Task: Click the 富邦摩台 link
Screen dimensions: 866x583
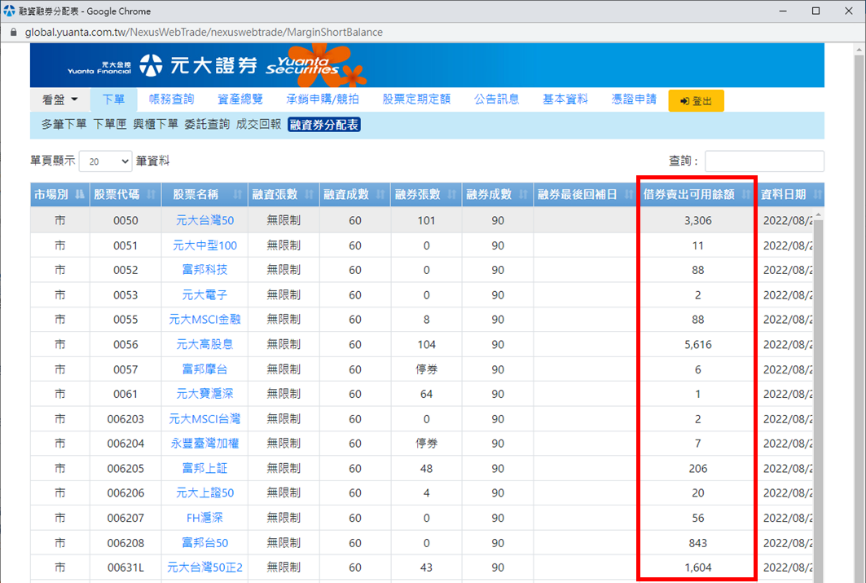Action: 205,369
